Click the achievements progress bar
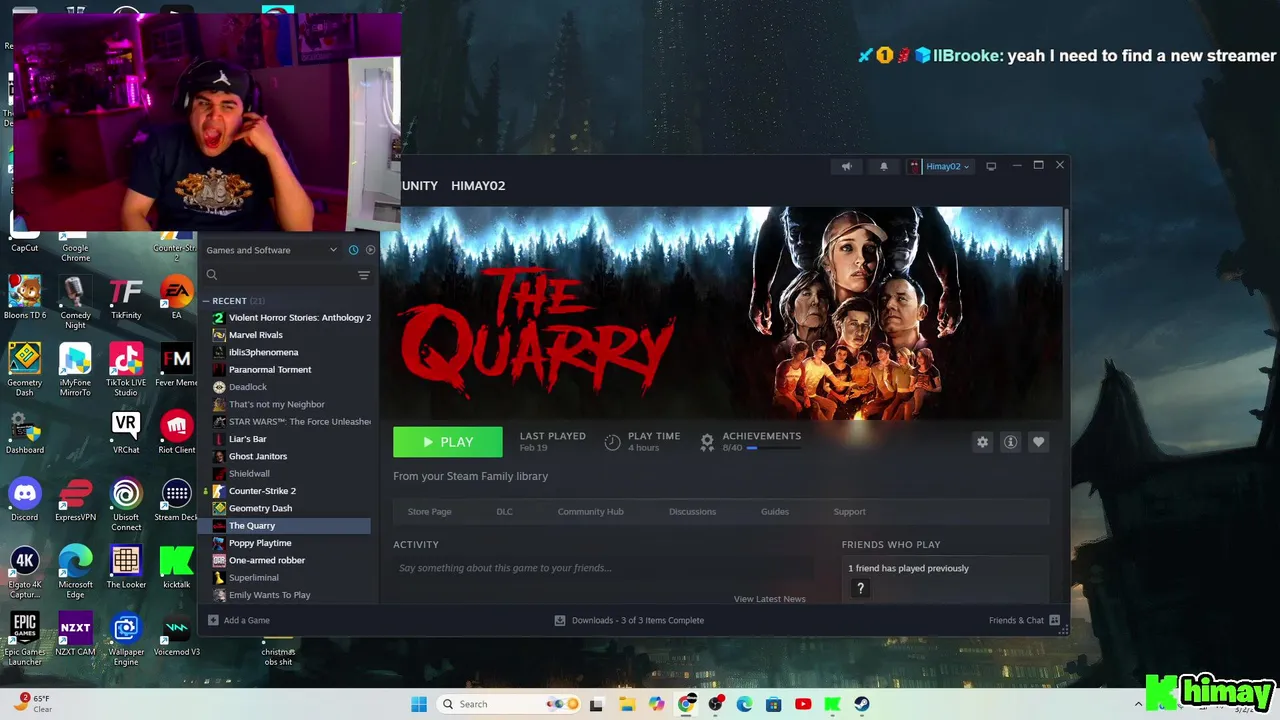This screenshot has width=1280, height=720. coord(773,448)
